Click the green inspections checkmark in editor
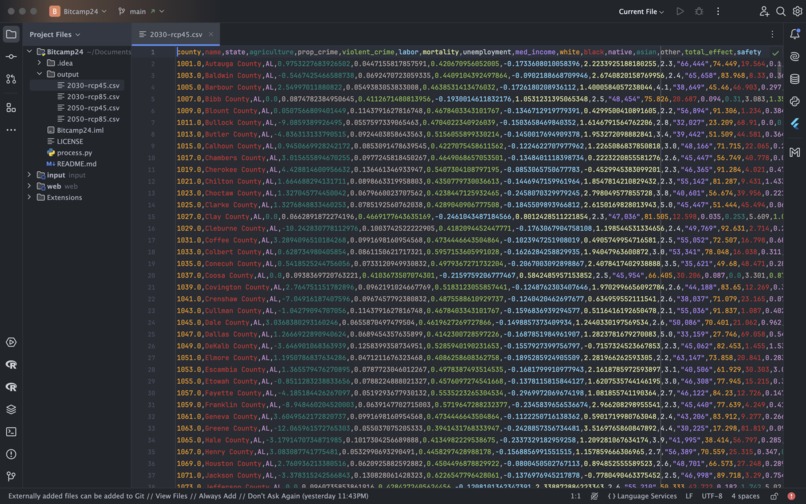The image size is (806, 504). [x=775, y=52]
